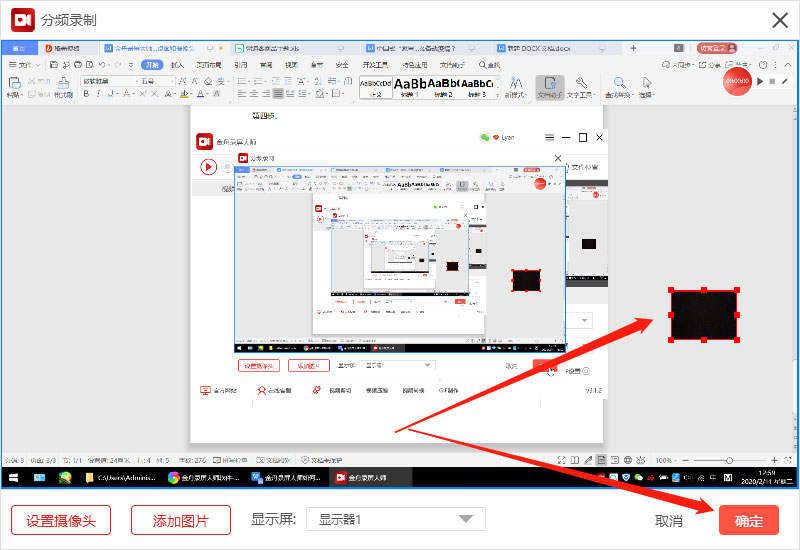Open the 设置摄像头 camera settings
This screenshot has height=550, width=800.
(61, 520)
